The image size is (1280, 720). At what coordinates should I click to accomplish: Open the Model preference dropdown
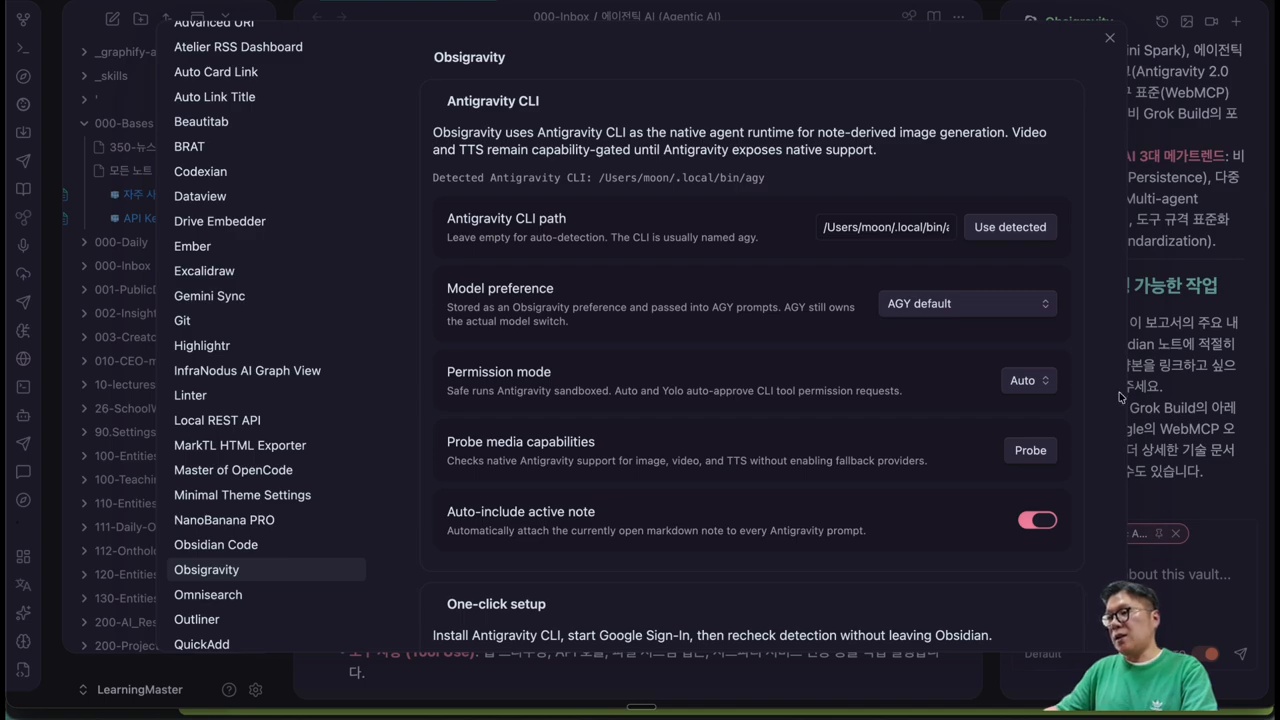[967, 304]
